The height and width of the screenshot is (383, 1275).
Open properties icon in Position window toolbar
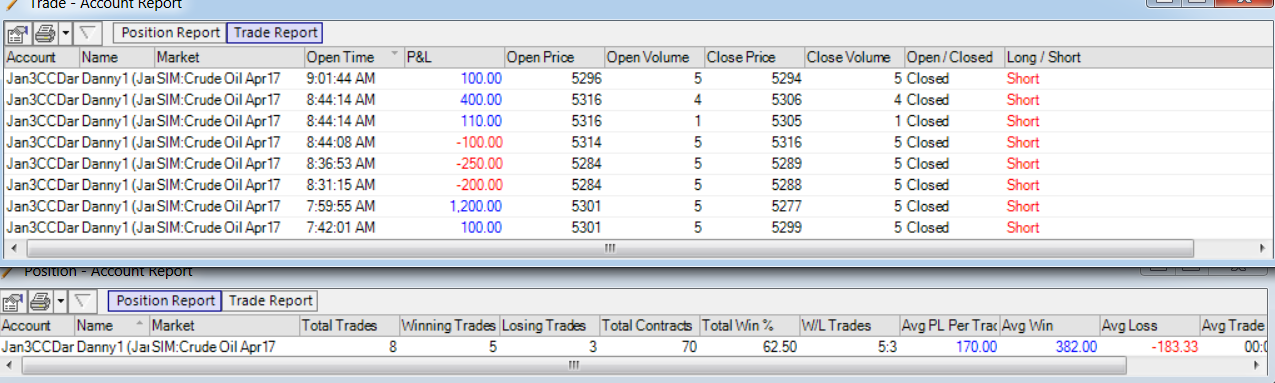pyautogui.click(x=13, y=301)
